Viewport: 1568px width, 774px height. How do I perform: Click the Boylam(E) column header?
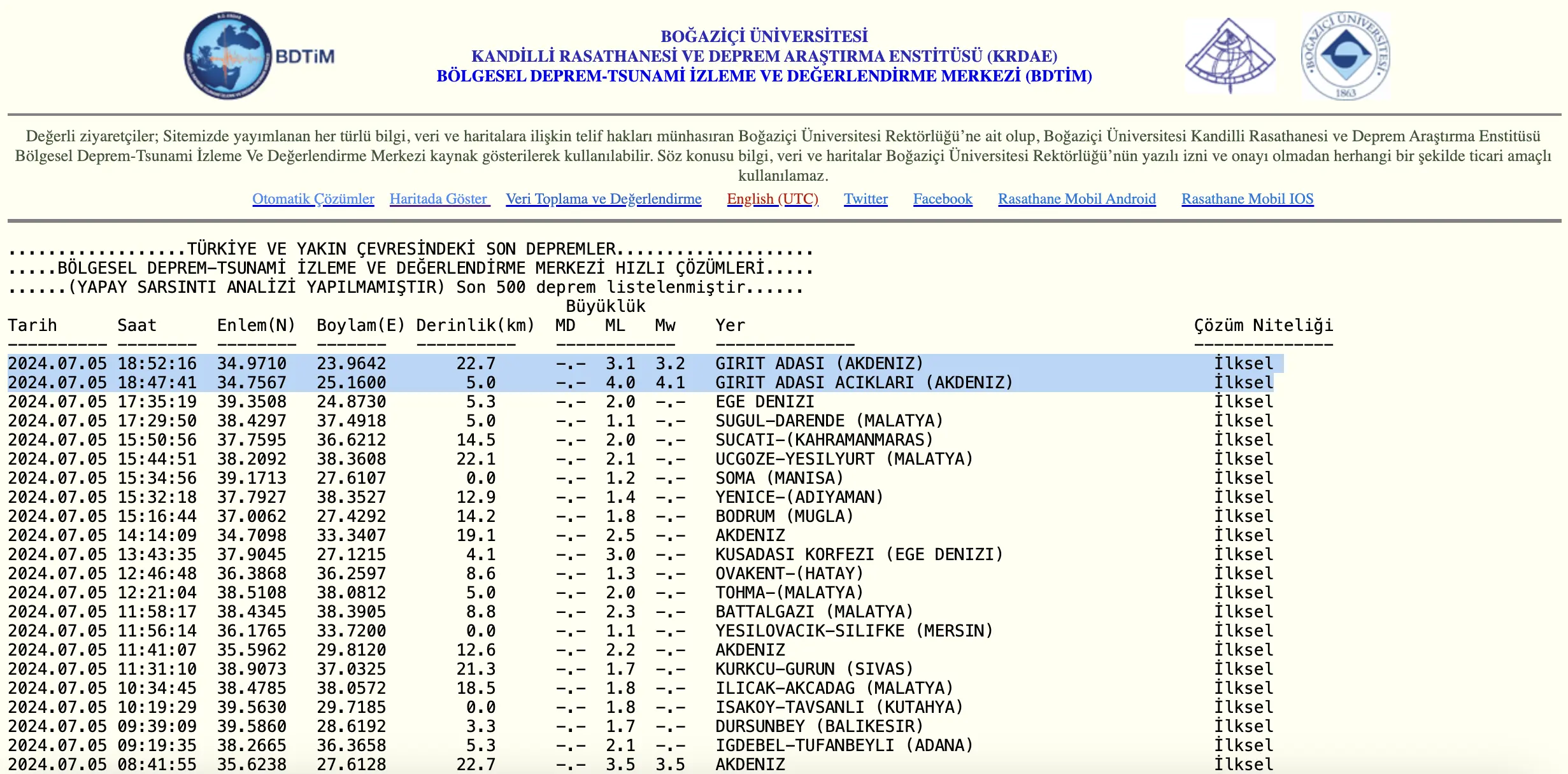point(361,325)
